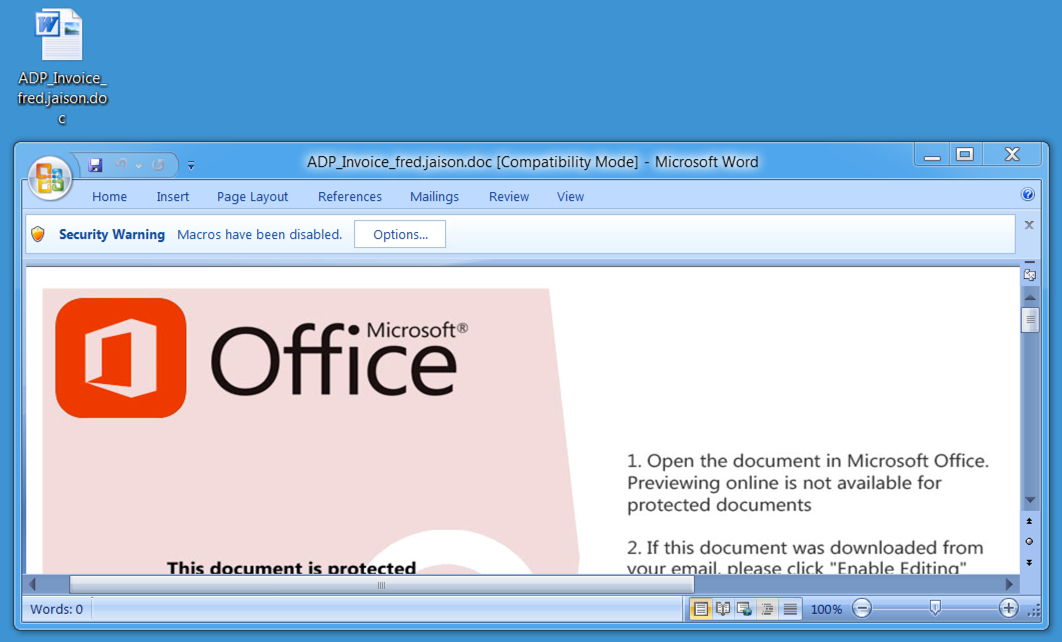1062x642 pixels.
Task: Toggle the ruler using the View Ruler icon
Action: click(x=1029, y=274)
